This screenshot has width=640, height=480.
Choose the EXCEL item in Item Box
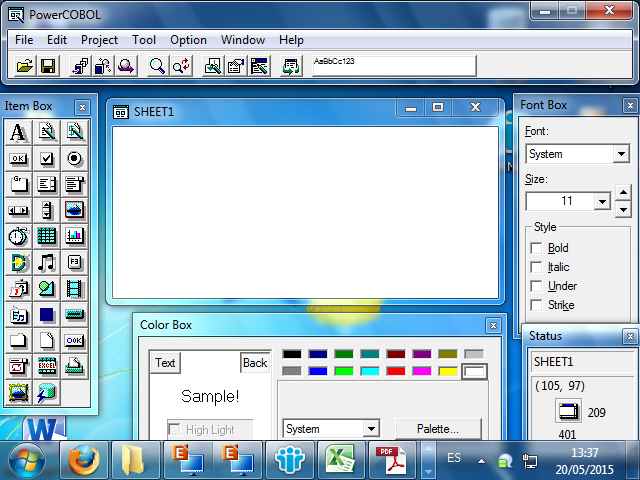tap(47, 366)
